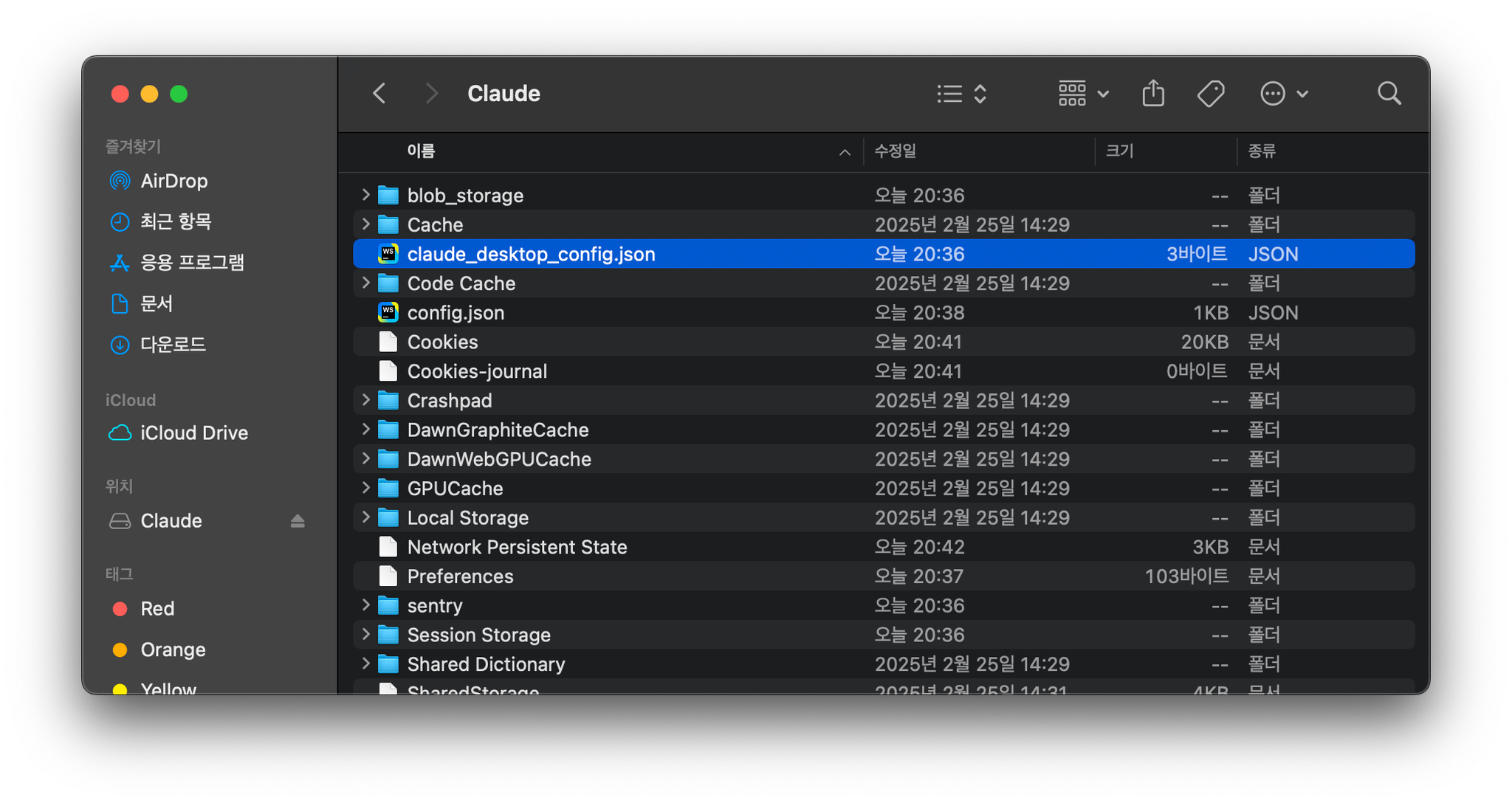Screen dimensions: 1512x803
Task: Select the Cache folder icon
Action: tap(388, 224)
